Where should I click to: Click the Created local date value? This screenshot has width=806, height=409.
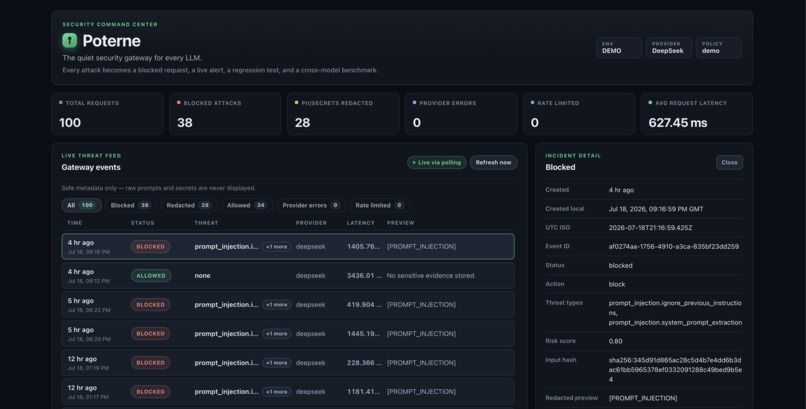coord(656,209)
